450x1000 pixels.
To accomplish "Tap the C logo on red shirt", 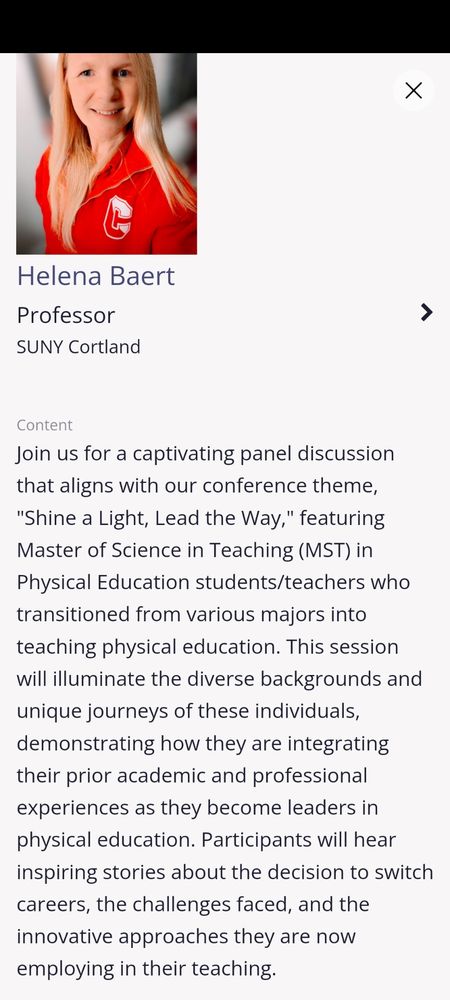I will [117, 216].
